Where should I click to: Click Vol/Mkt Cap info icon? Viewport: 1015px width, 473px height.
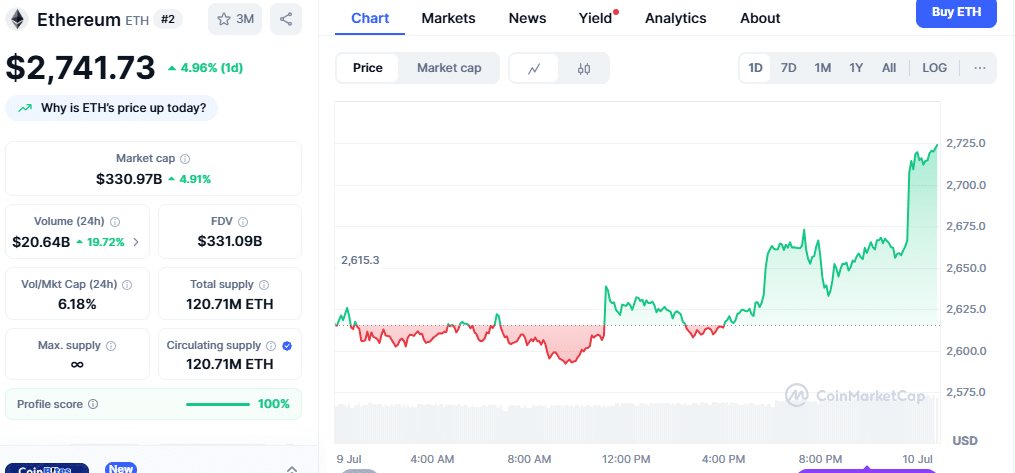coord(127,285)
